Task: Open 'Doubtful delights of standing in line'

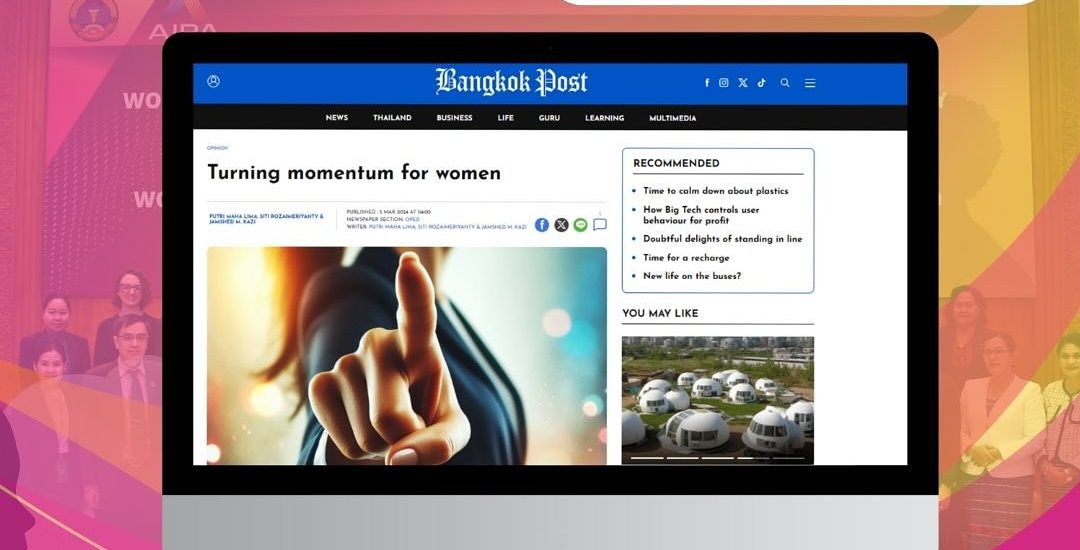Action: (x=723, y=239)
